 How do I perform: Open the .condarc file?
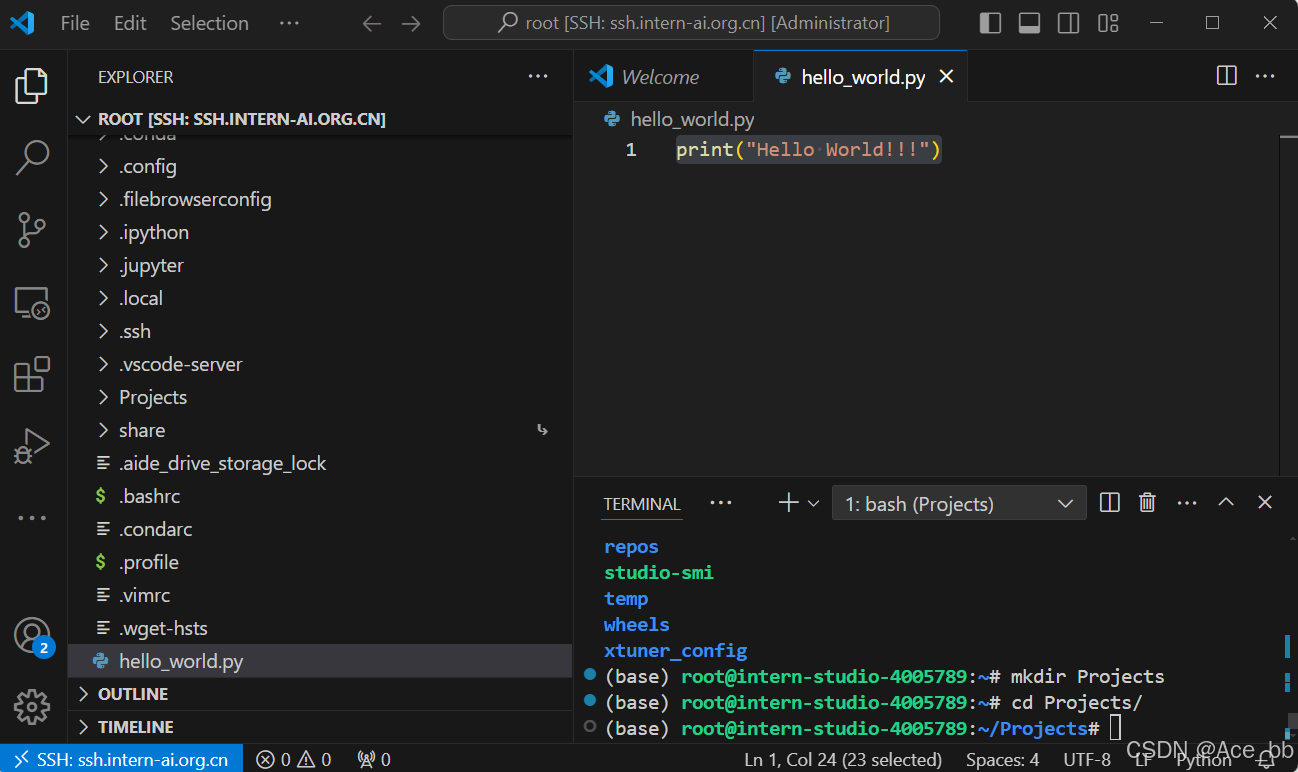click(x=320, y=529)
